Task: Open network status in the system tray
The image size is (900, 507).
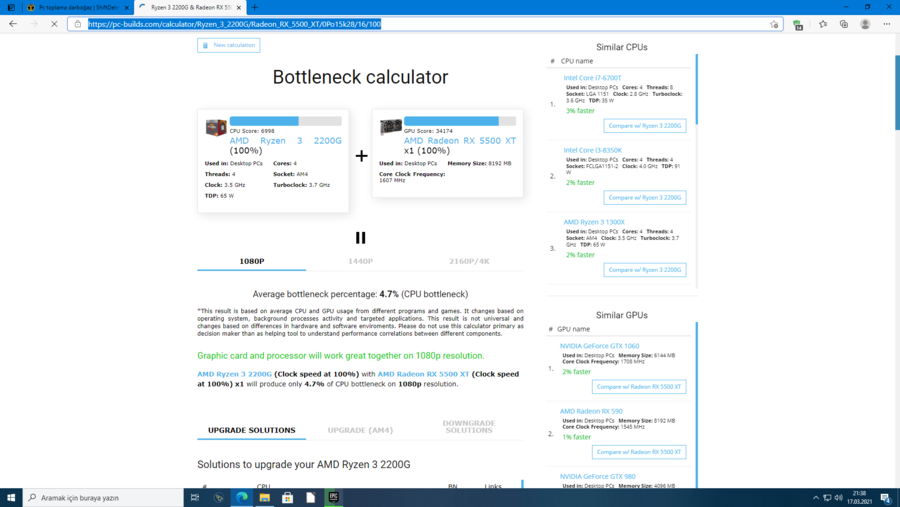Action: [x=827, y=498]
